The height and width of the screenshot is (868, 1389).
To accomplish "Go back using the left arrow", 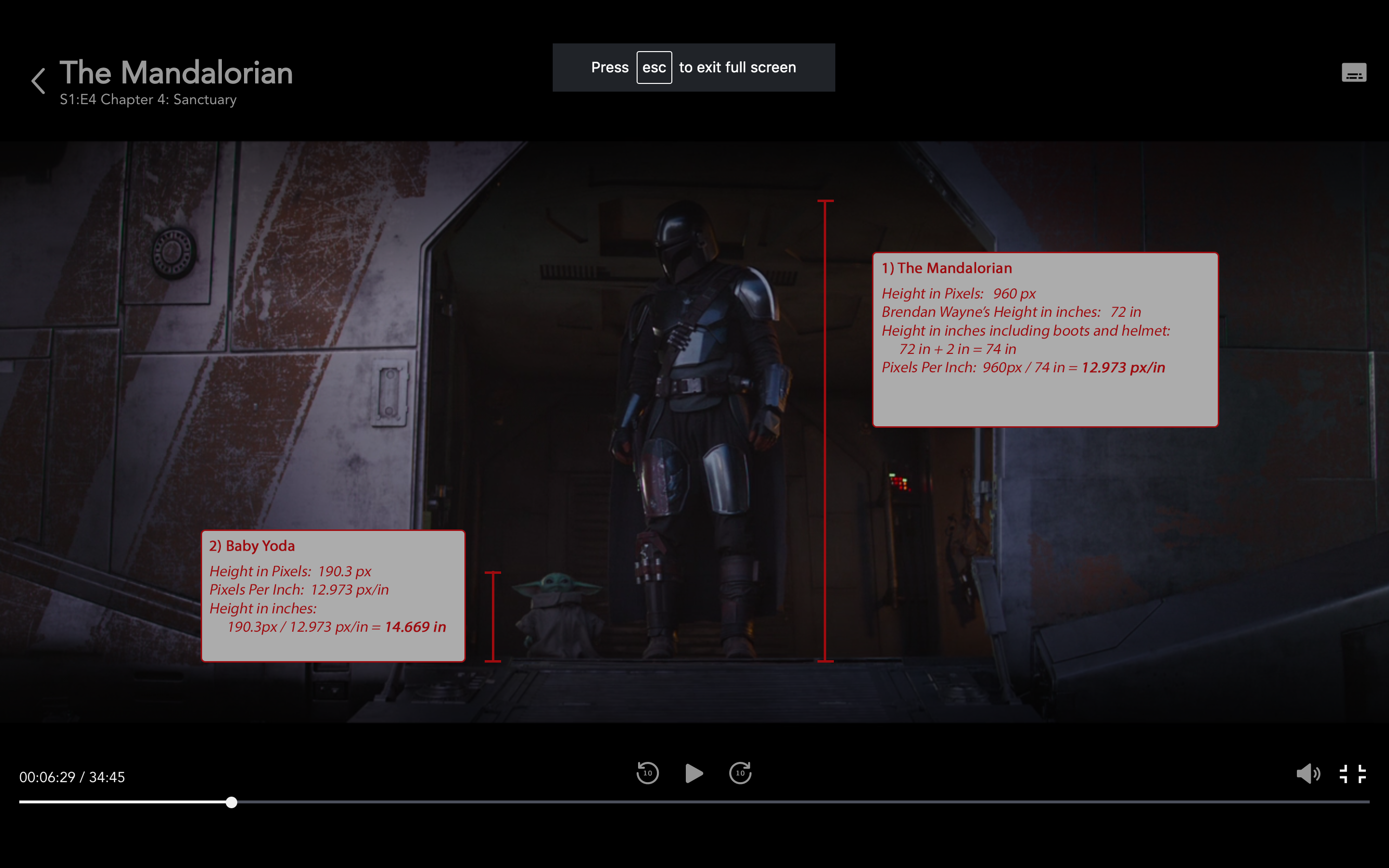I will point(39,81).
